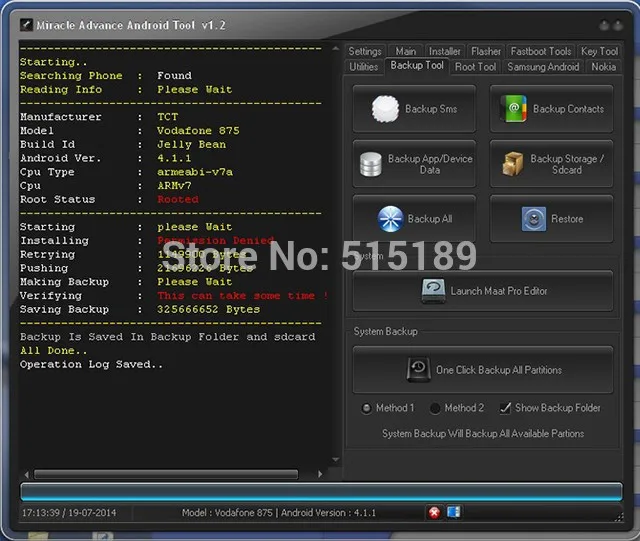Image resolution: width=640 pixels, height=541 pixels.
Task: Click the 'TCT' manufacturer value
Action: [x=168, y=117]
